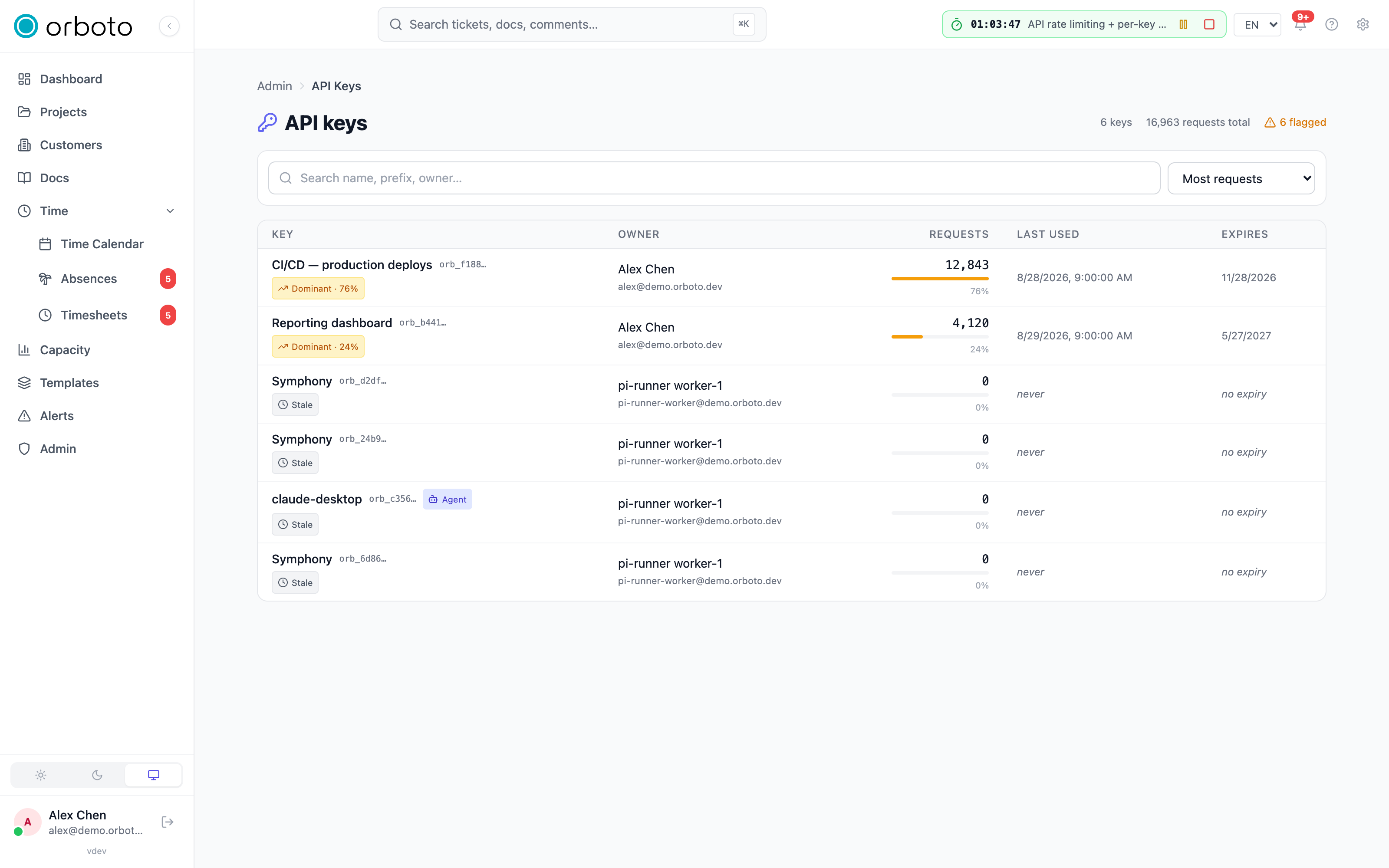Image resolution: width=1389 pixels, height=868 pixels.
Task: Click the 12,843 requests value
Action: coord(967,265)
